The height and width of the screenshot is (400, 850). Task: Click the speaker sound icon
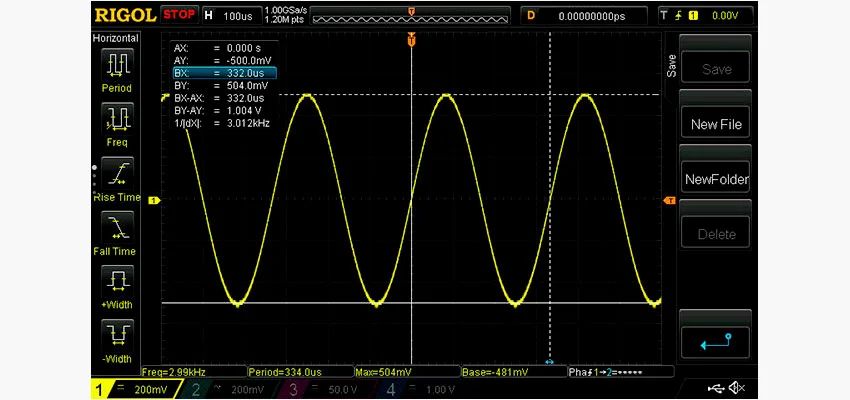coord(737,388)
